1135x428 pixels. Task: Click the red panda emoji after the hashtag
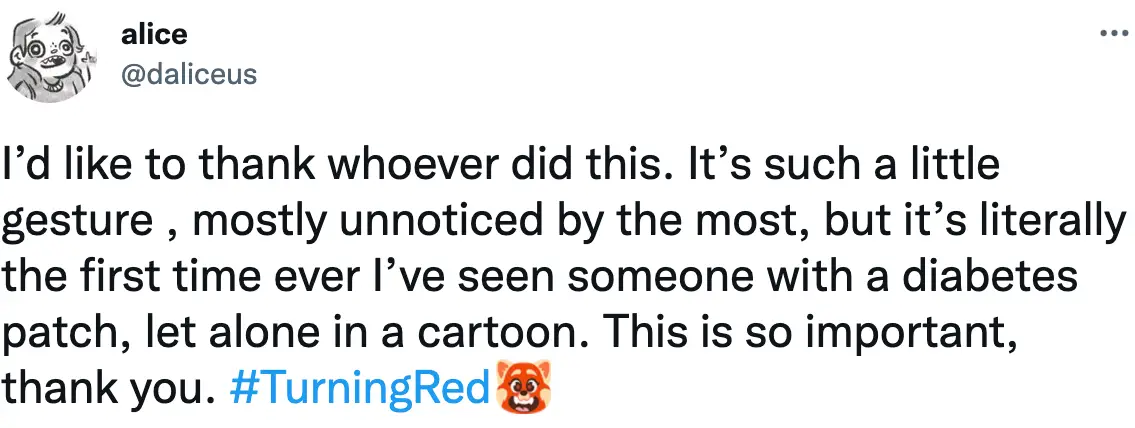524,385
